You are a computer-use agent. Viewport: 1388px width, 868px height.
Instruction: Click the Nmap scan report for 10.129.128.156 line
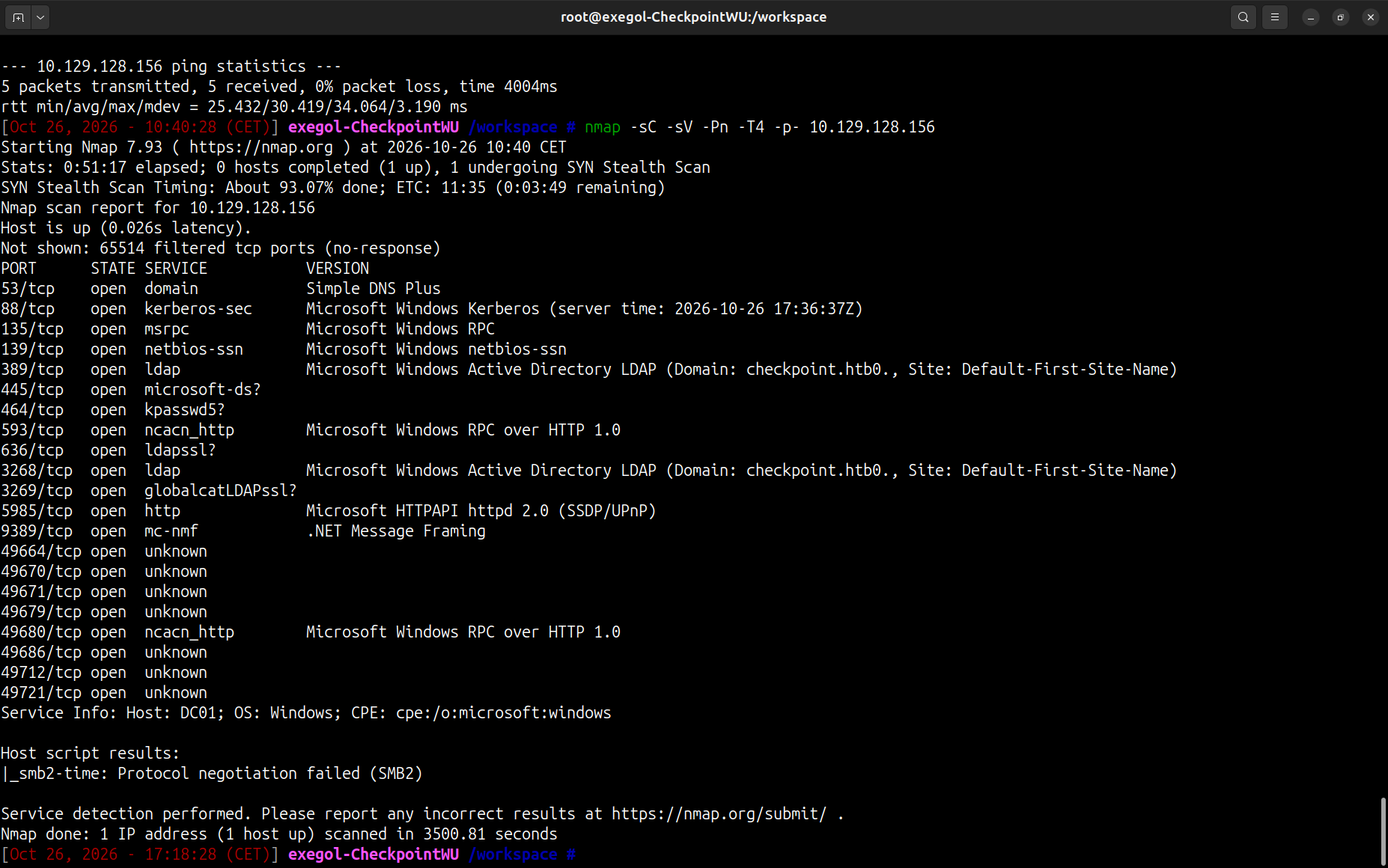(x=158, y=208)
